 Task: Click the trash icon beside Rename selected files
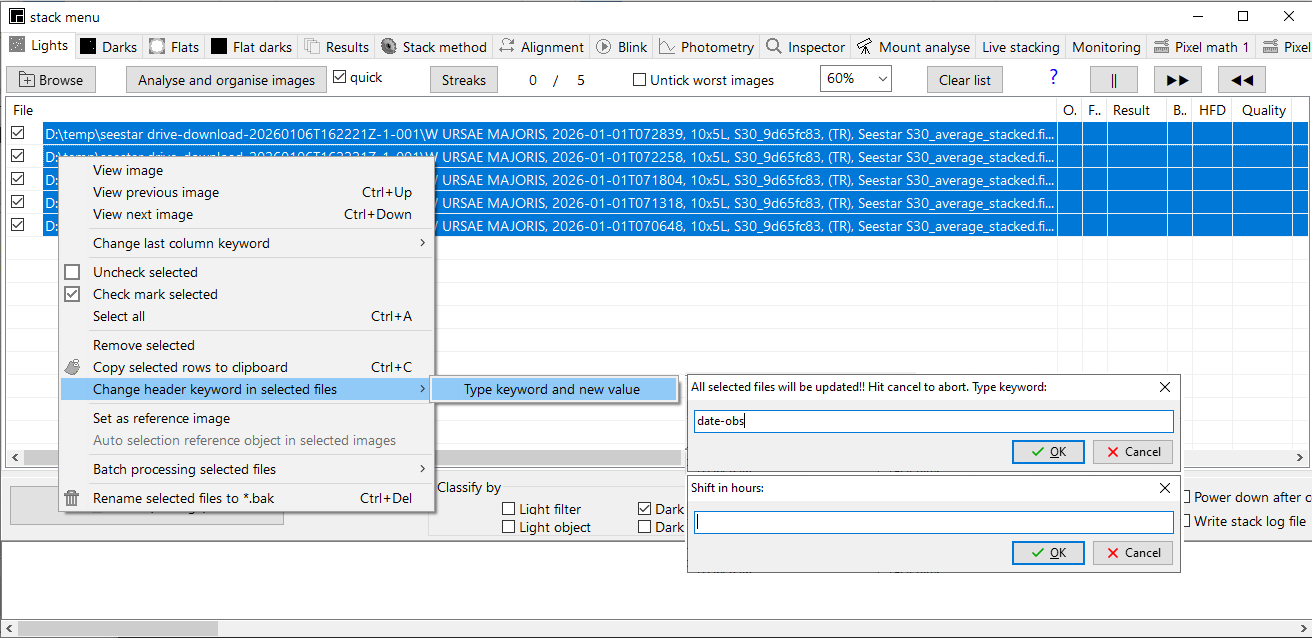pos(72,498)
